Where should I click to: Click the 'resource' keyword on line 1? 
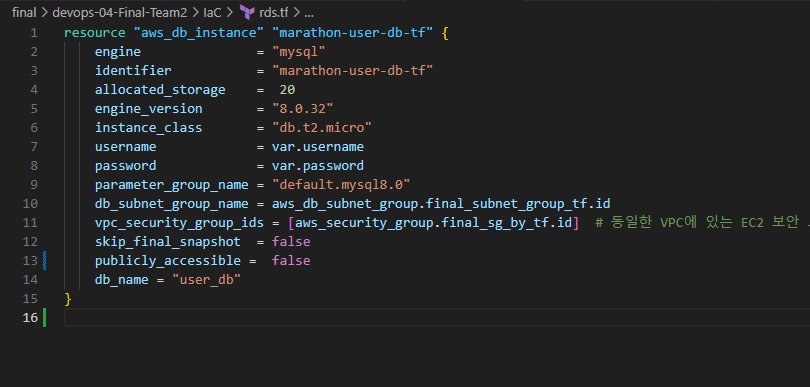(x=95, y=33)
